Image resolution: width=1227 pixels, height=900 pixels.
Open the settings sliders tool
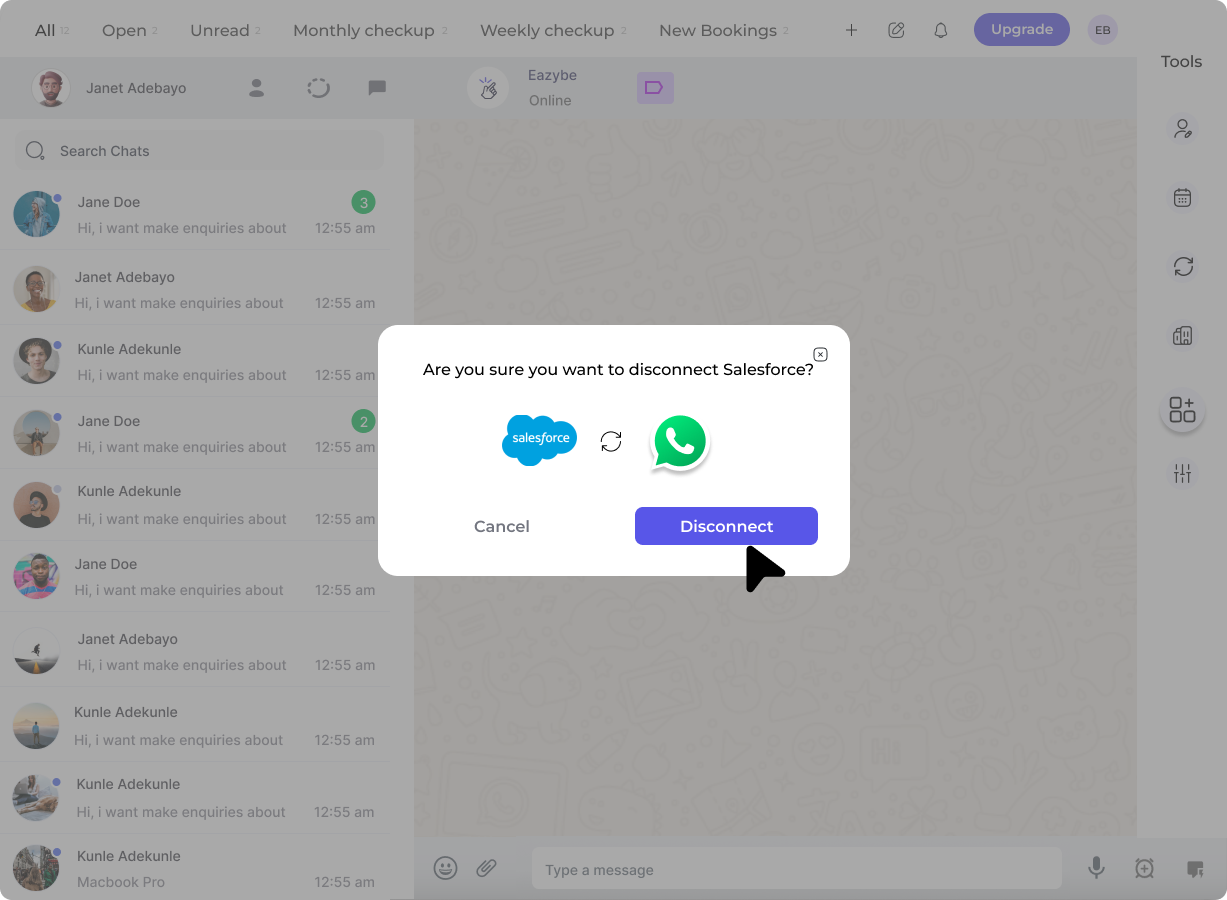point(1182,473)
